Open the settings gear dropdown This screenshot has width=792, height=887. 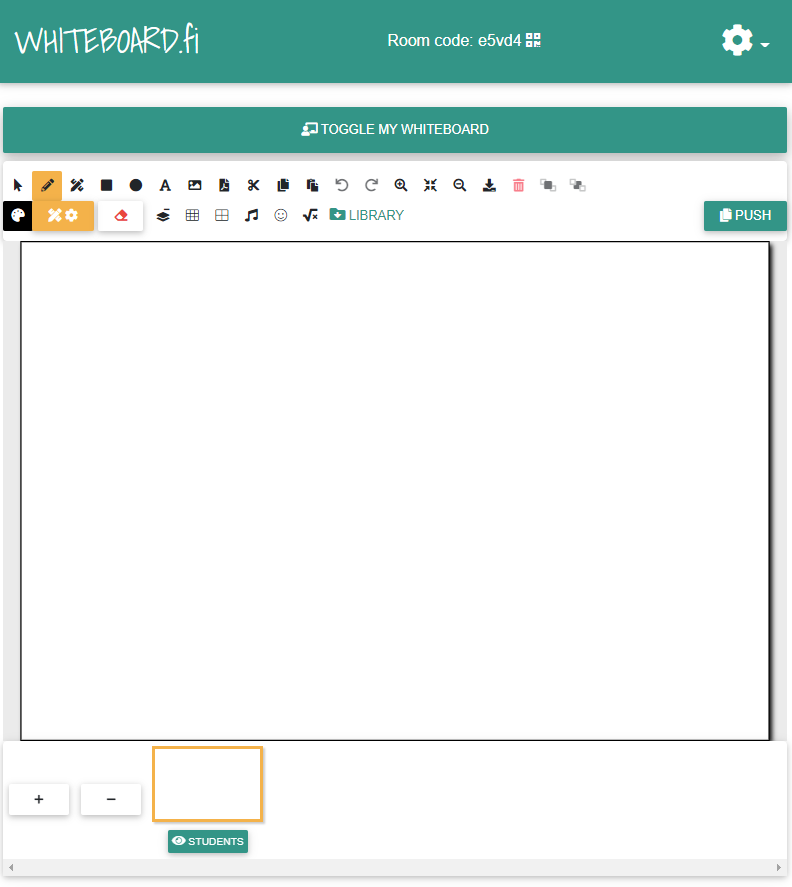click(x=744, y=41)
